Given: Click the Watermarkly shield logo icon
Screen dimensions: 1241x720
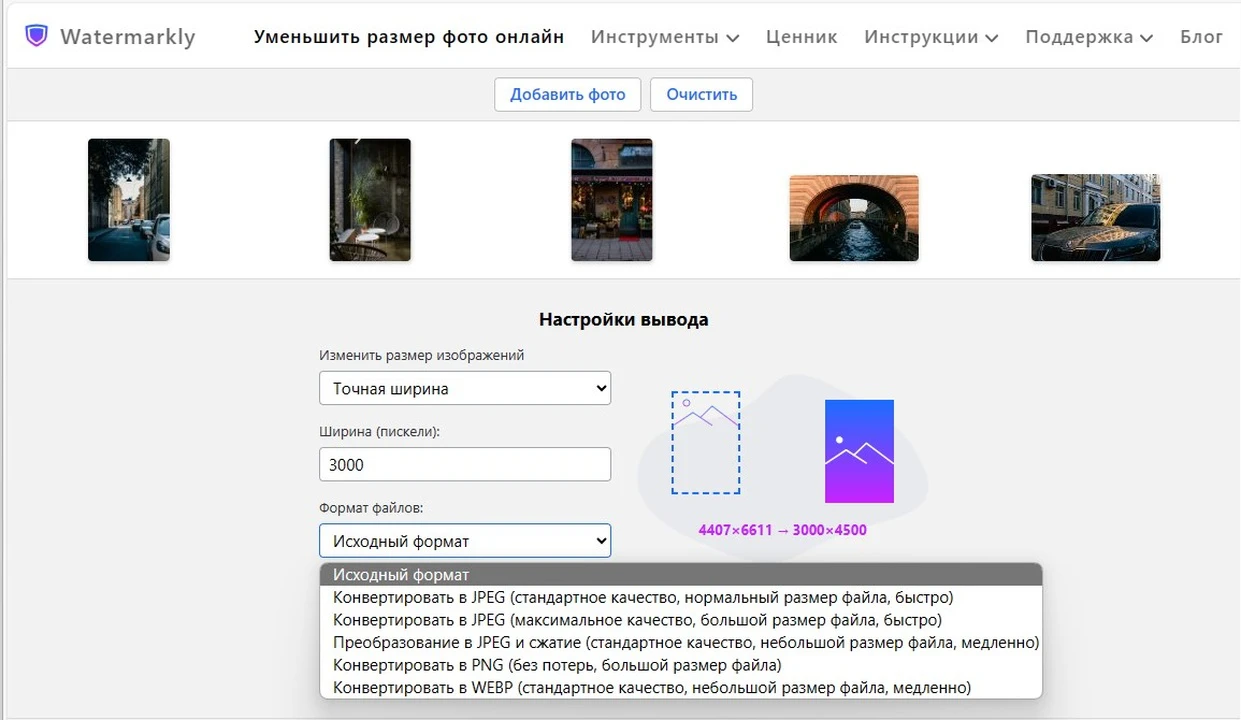Looking at the screenshot, I should (36, 37).
